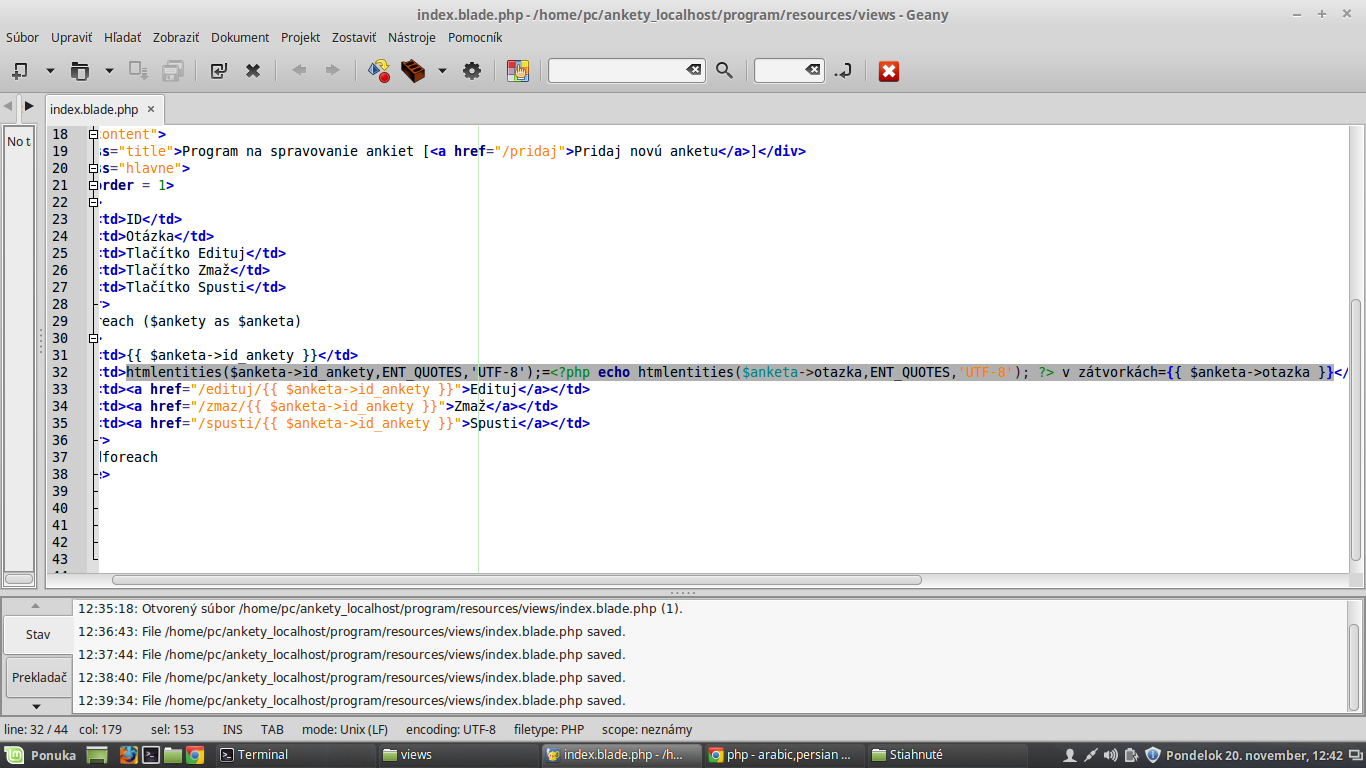The height and width of the screenshot is (768, 1366).
Task: Collapse the fold marker on line 18
Action: click(x=94, y=134)
